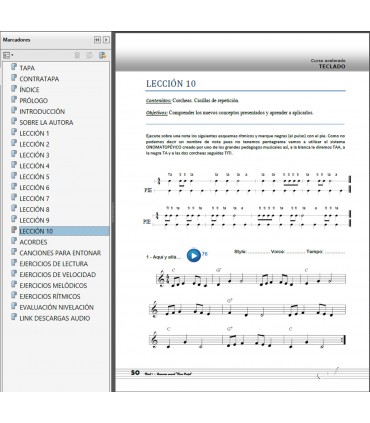Click the 'TECLADO' header text
The image size is (370, 423).
332,66
